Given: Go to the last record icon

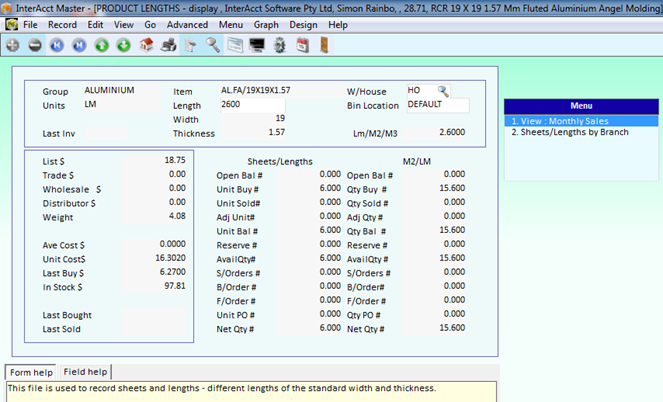Looking at the screenshot, I should (79, 45).
